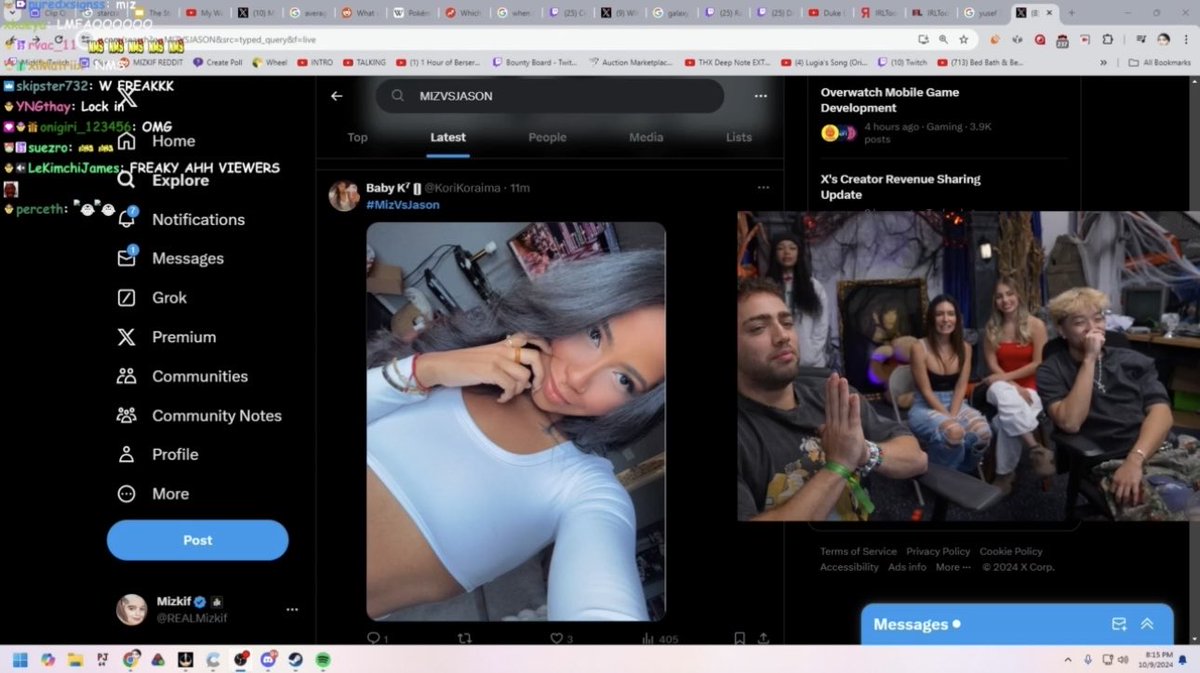1200x673 pixels.
Task: Open the #MizVsJason hashtag link
Action: 403,204
